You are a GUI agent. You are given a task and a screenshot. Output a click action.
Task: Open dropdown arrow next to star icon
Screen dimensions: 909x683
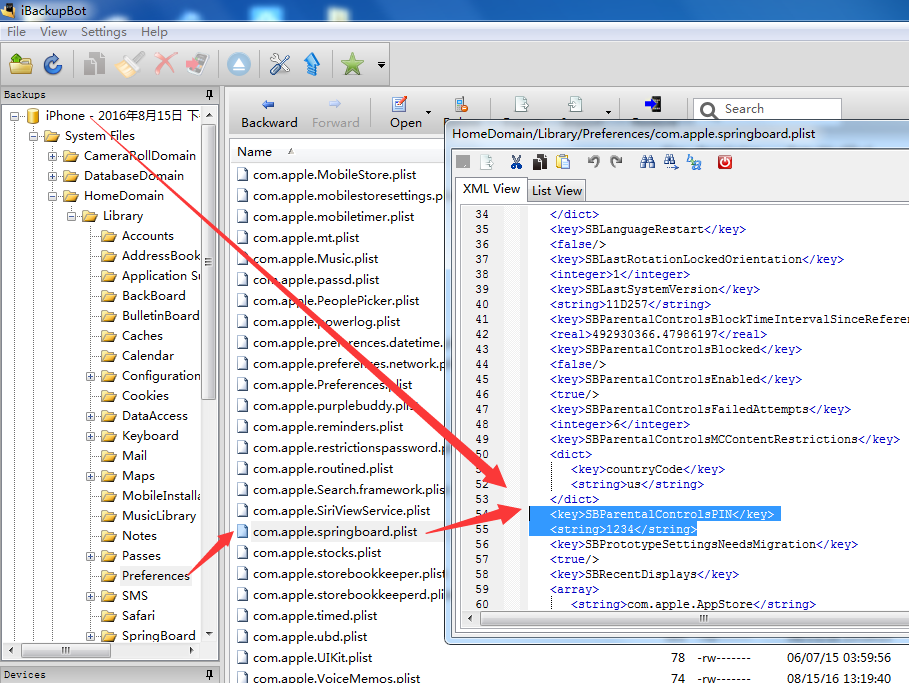(x=381, y=66)
